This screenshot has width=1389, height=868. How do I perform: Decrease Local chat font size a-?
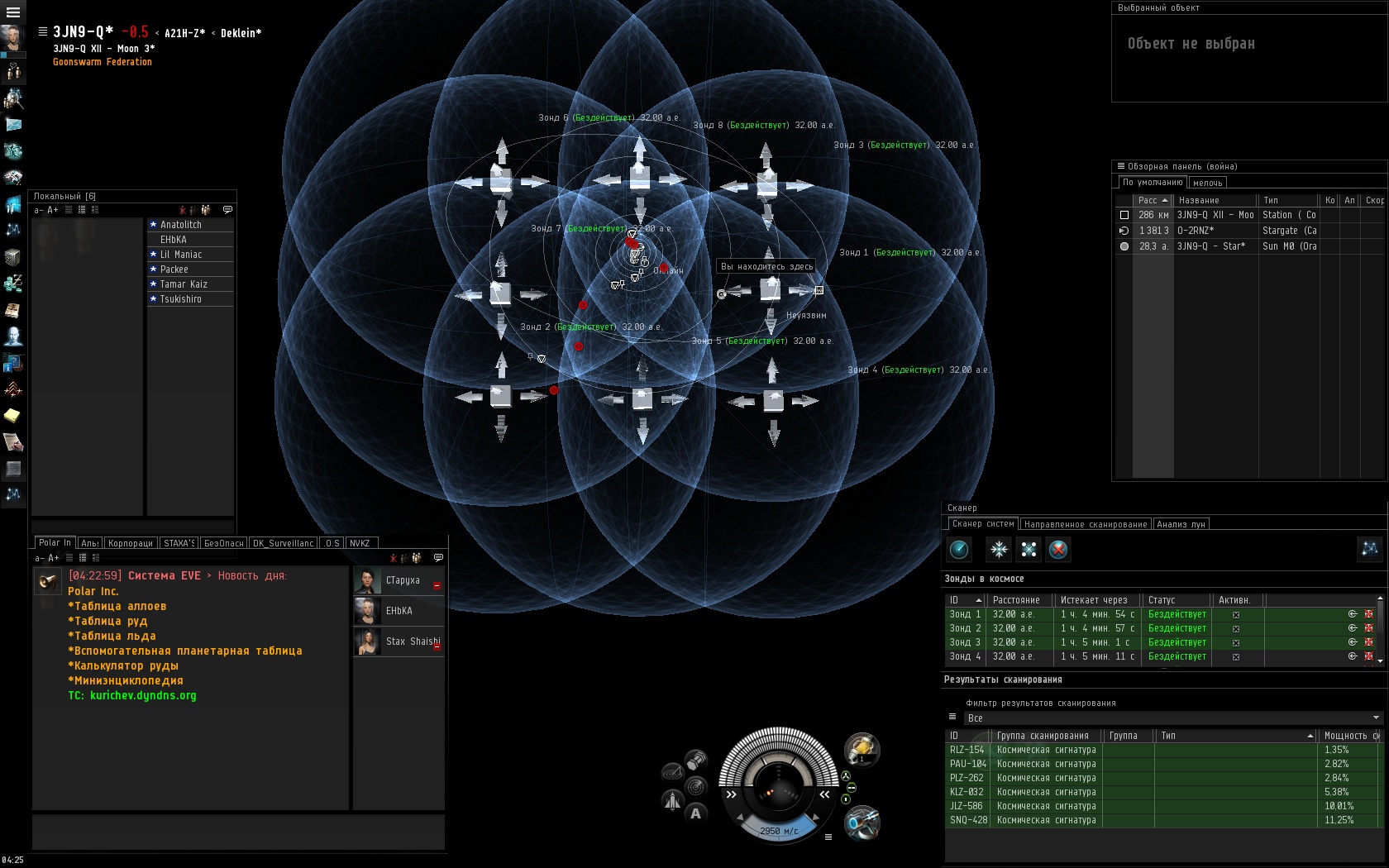tap(38, 210)
